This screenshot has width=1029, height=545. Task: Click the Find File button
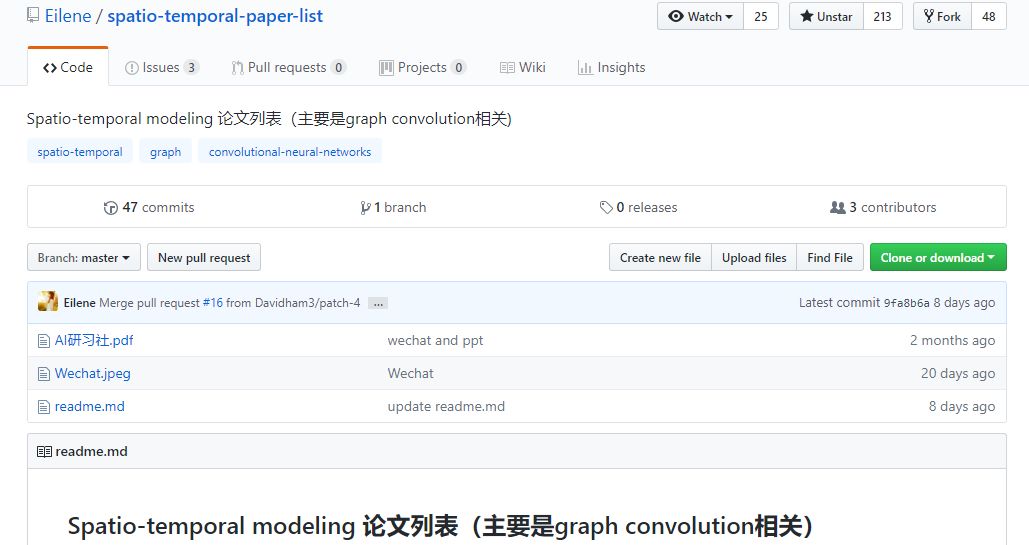coord(830,257)
